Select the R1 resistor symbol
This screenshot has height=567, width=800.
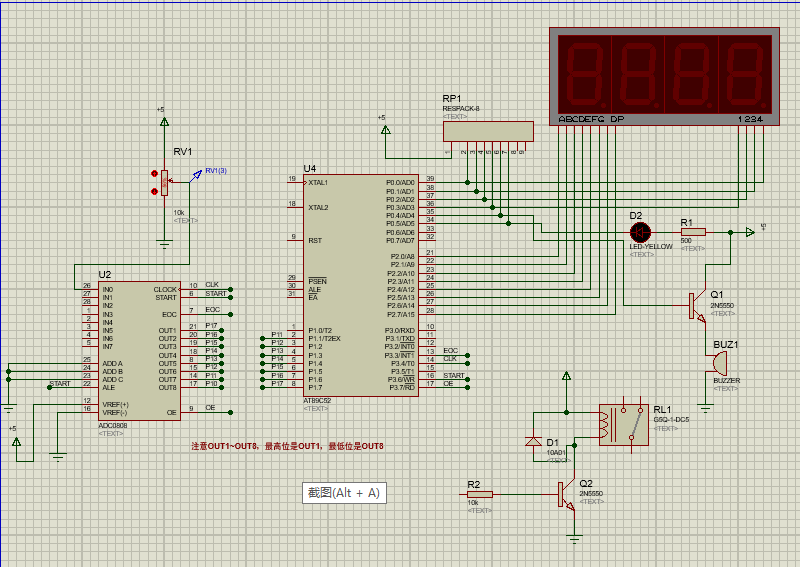click(693, 232)
